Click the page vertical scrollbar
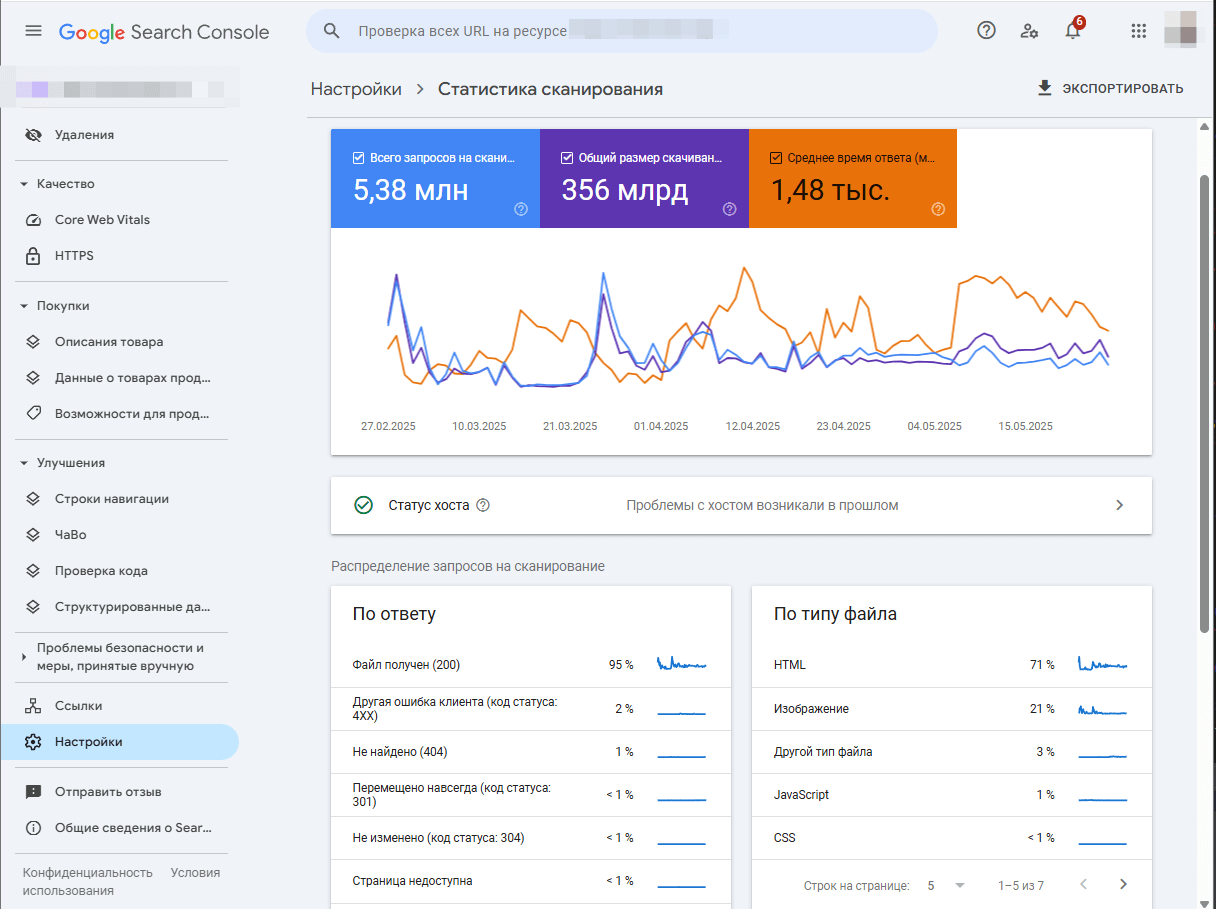1216x909 pixels. tap(1204, 400)
